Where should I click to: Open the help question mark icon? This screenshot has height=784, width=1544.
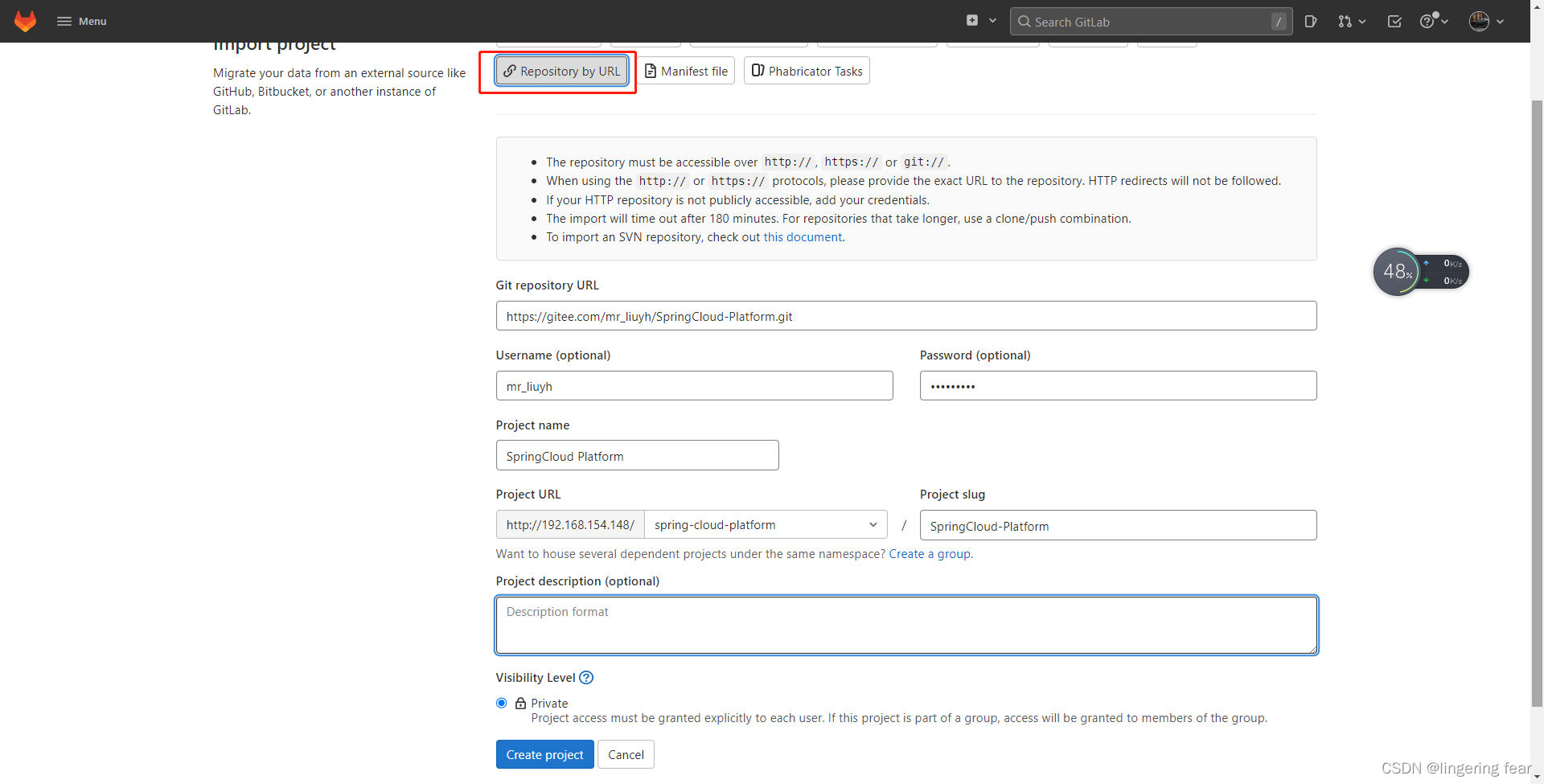coord(1427,22)
